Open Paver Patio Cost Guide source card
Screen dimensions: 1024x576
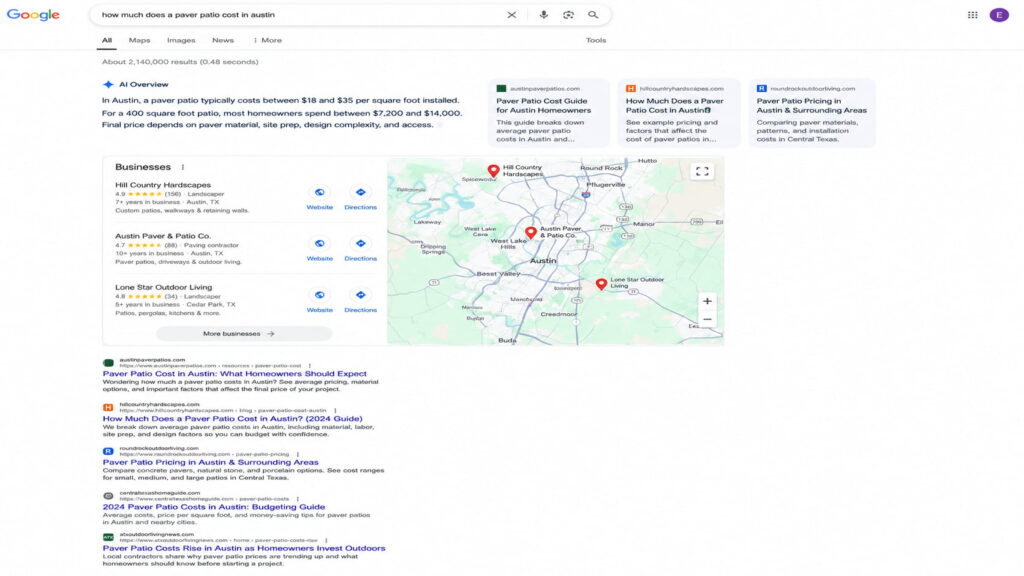tap(549, 113)
